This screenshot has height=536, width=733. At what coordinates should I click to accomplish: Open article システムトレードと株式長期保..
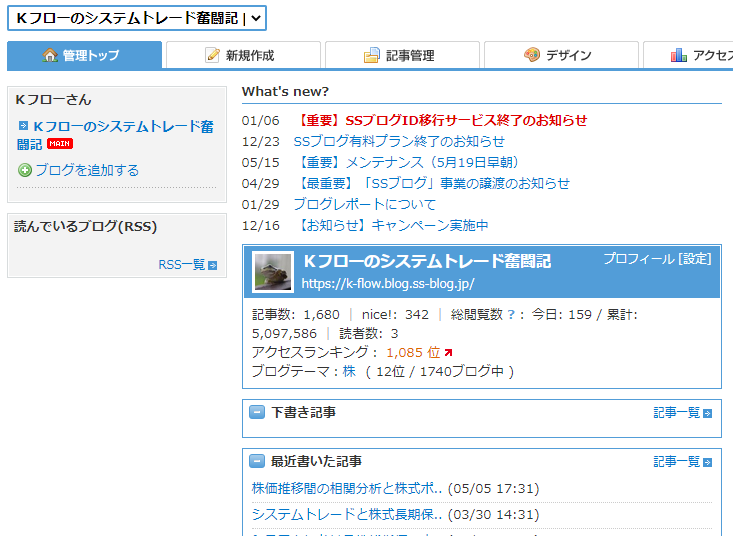347,515
